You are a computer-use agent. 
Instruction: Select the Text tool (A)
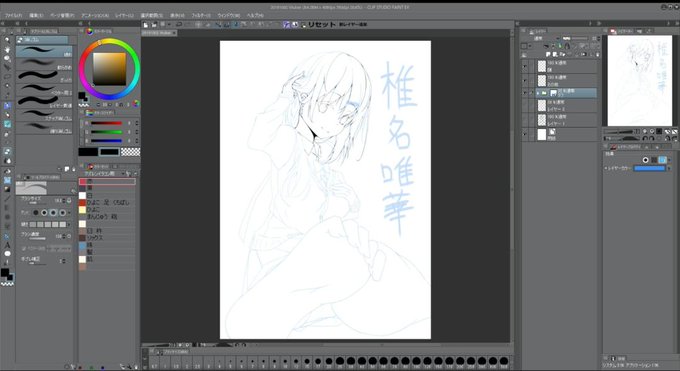tap(7, 245)
